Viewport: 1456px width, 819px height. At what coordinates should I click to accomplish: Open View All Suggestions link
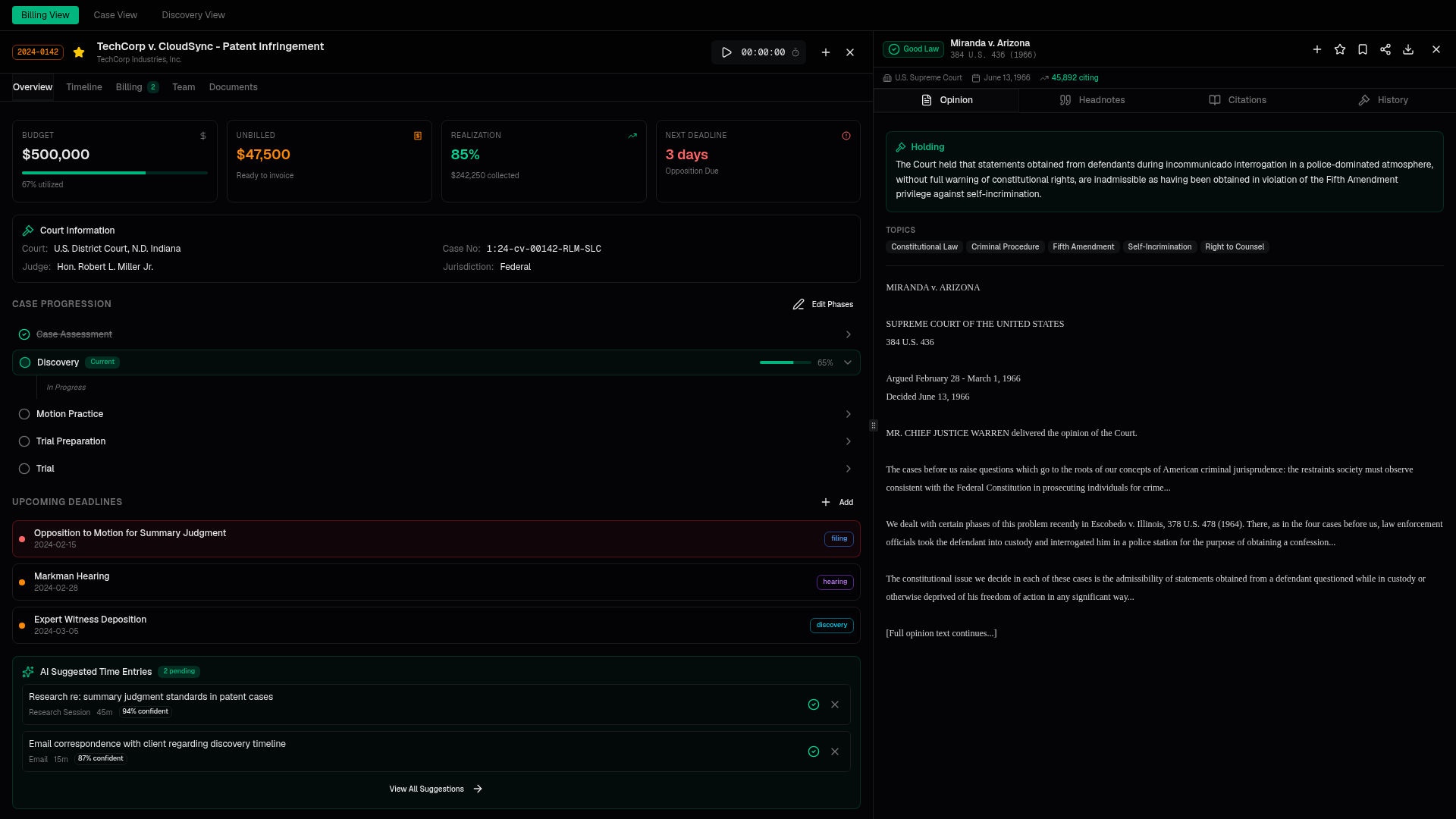coord(436,789)
